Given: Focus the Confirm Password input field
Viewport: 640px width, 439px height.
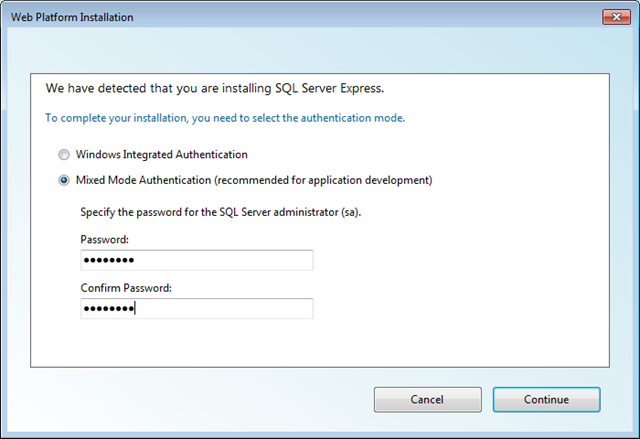Looking at the screenshot, I should click(197, 308).
